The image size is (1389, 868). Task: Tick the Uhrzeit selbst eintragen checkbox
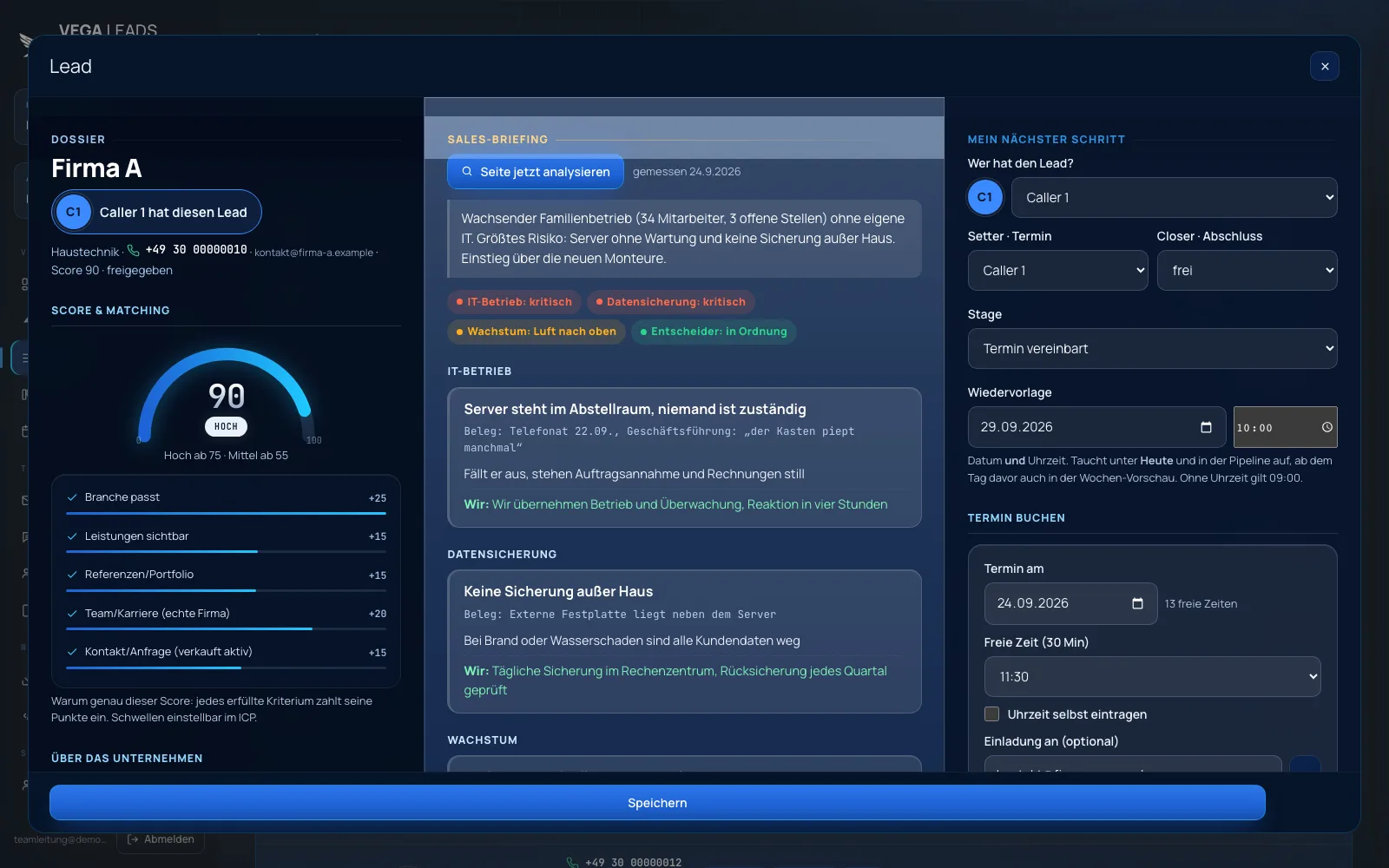click(991, 714)
